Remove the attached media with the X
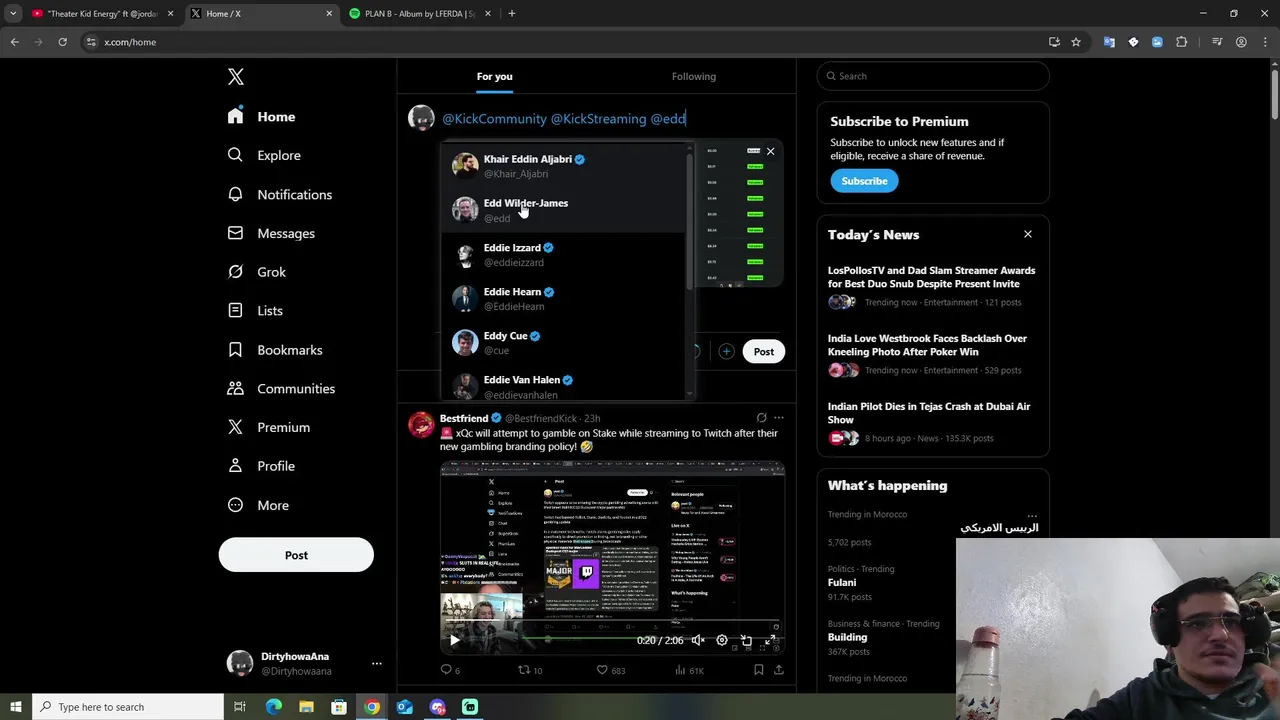 pyautogui.click(x=770, y=151)
